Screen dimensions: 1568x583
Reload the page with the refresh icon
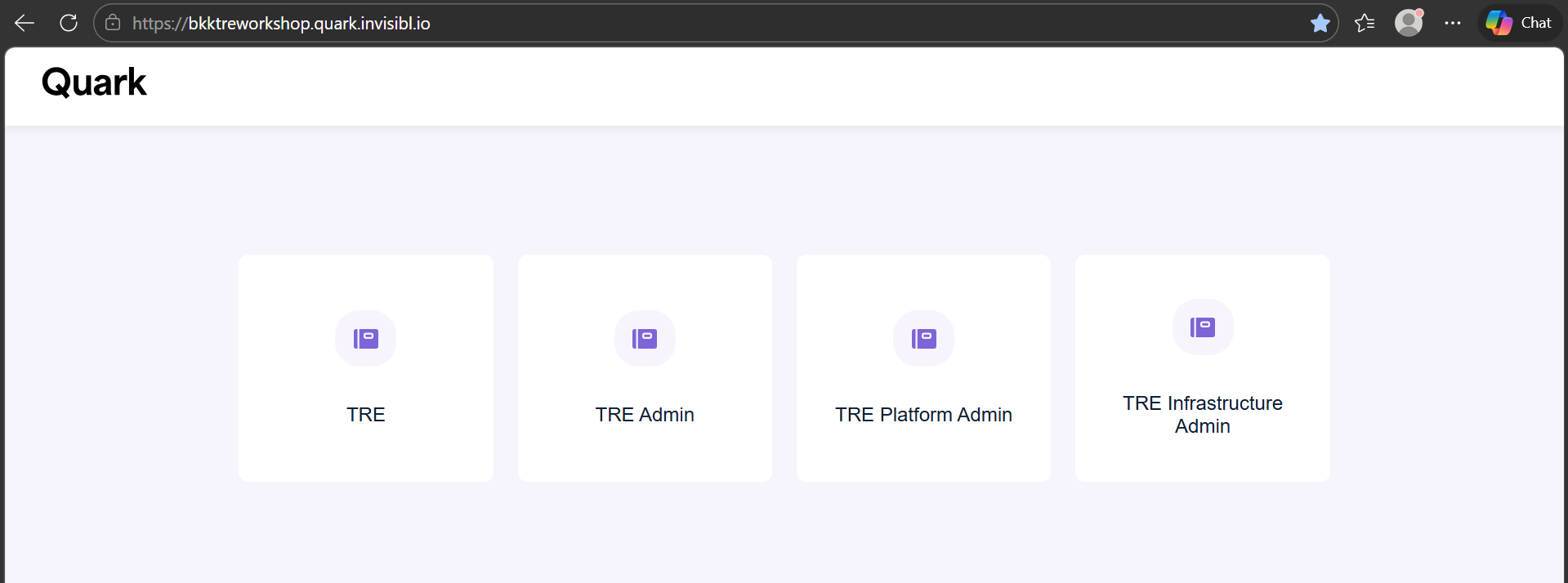(69, 23)
